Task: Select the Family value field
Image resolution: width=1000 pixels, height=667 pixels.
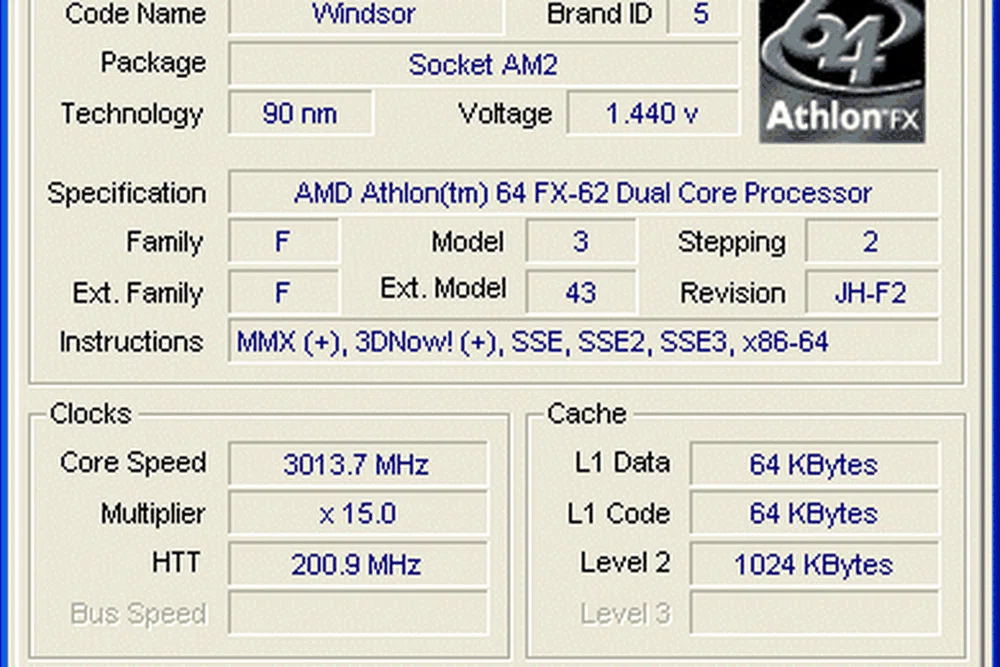Action: pyautogui.click(x=283, y=242)
